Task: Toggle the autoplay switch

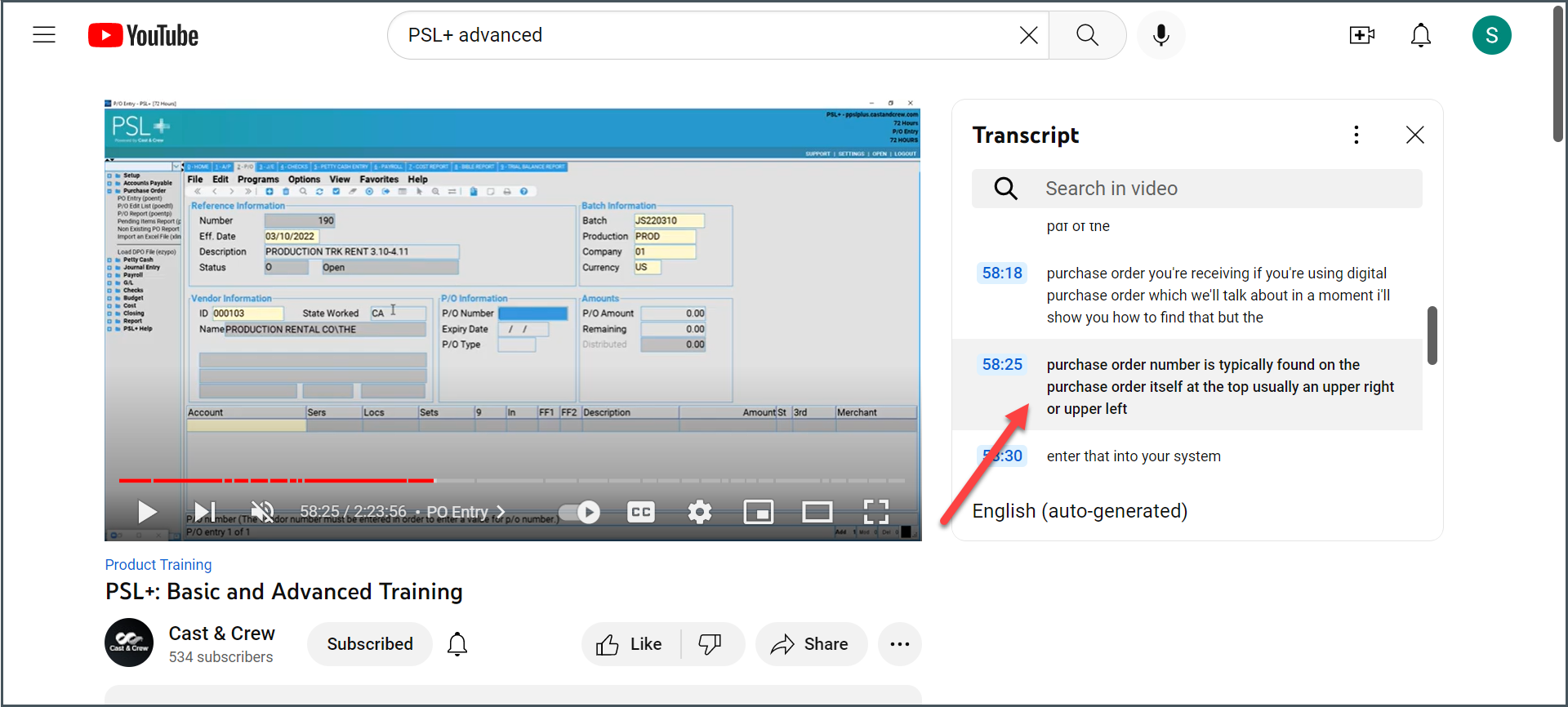Action: point(579,512)
